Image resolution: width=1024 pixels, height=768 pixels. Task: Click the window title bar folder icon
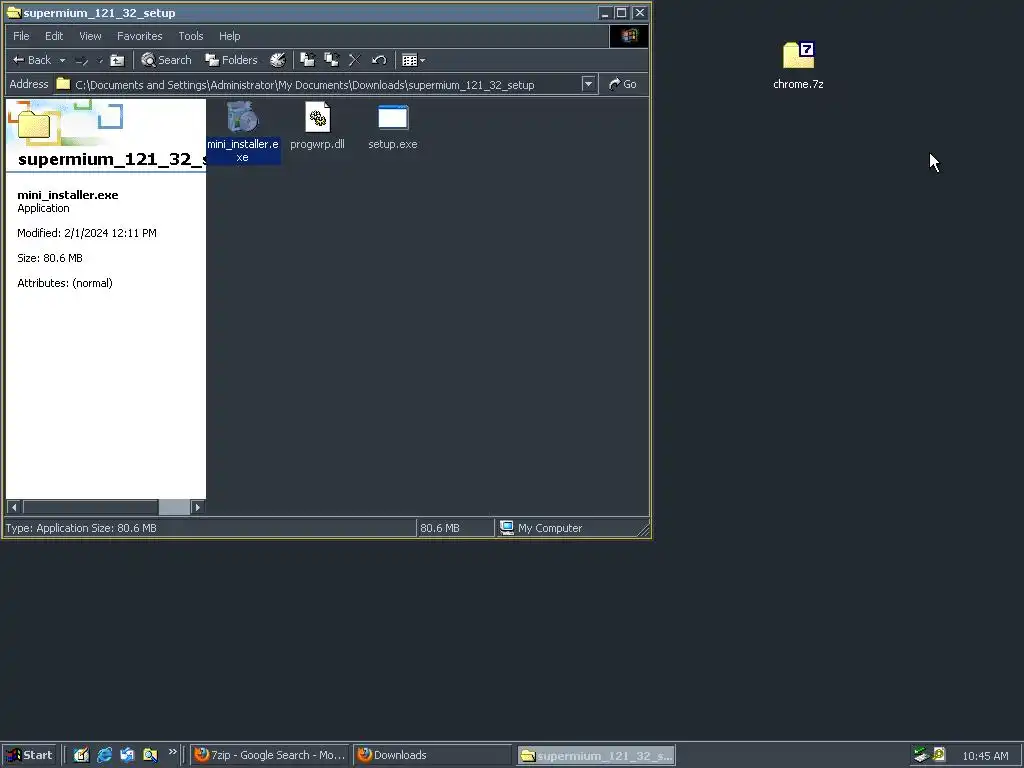pos(14,12)
